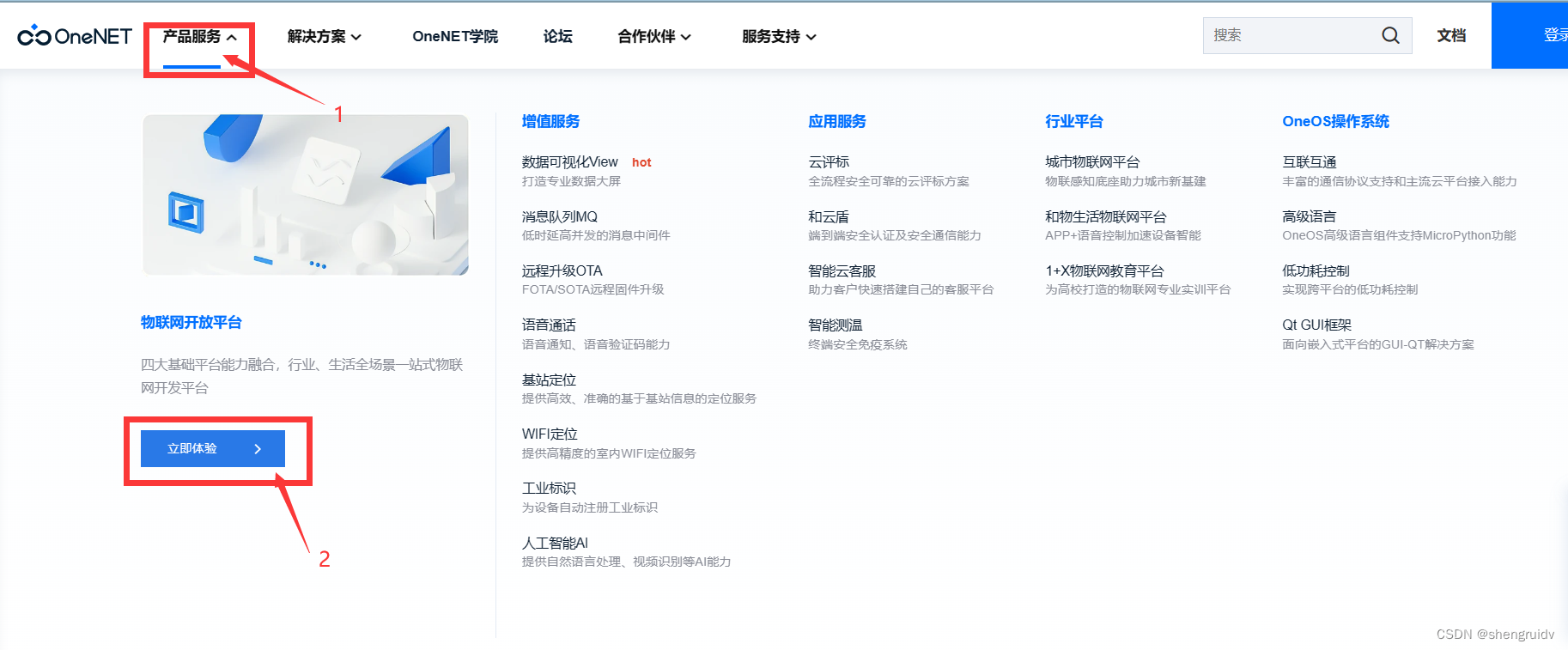Click the description 面向嵌入式平台的GUI-QT解决方案
The image size is (1568, 650).
1378,344
